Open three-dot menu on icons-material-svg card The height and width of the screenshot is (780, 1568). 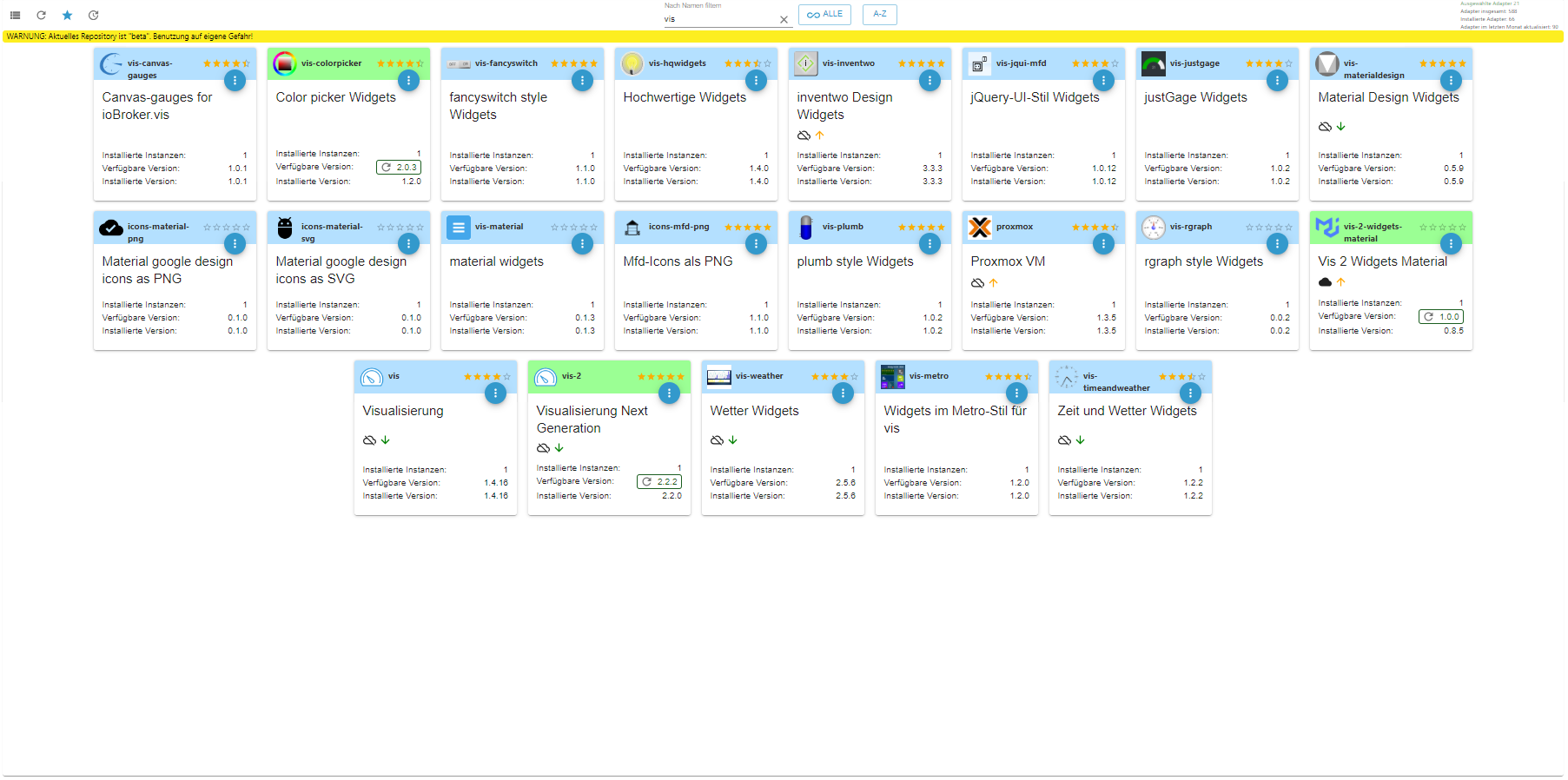(x=408, y=244)
